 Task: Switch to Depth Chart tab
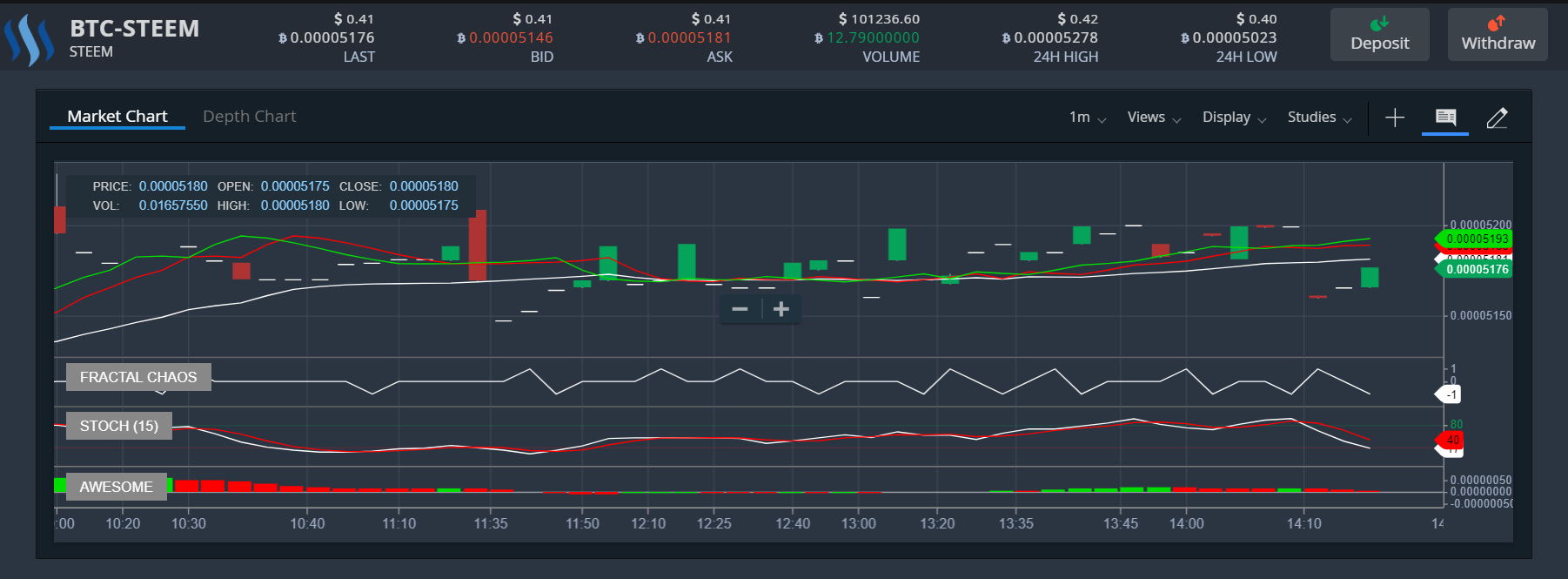(250, 117)
